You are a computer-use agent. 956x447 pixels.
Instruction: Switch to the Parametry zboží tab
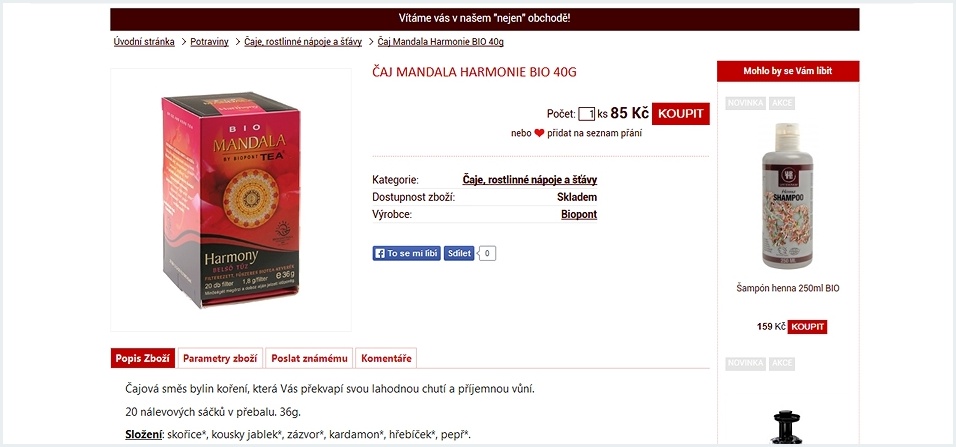(220, 359)
